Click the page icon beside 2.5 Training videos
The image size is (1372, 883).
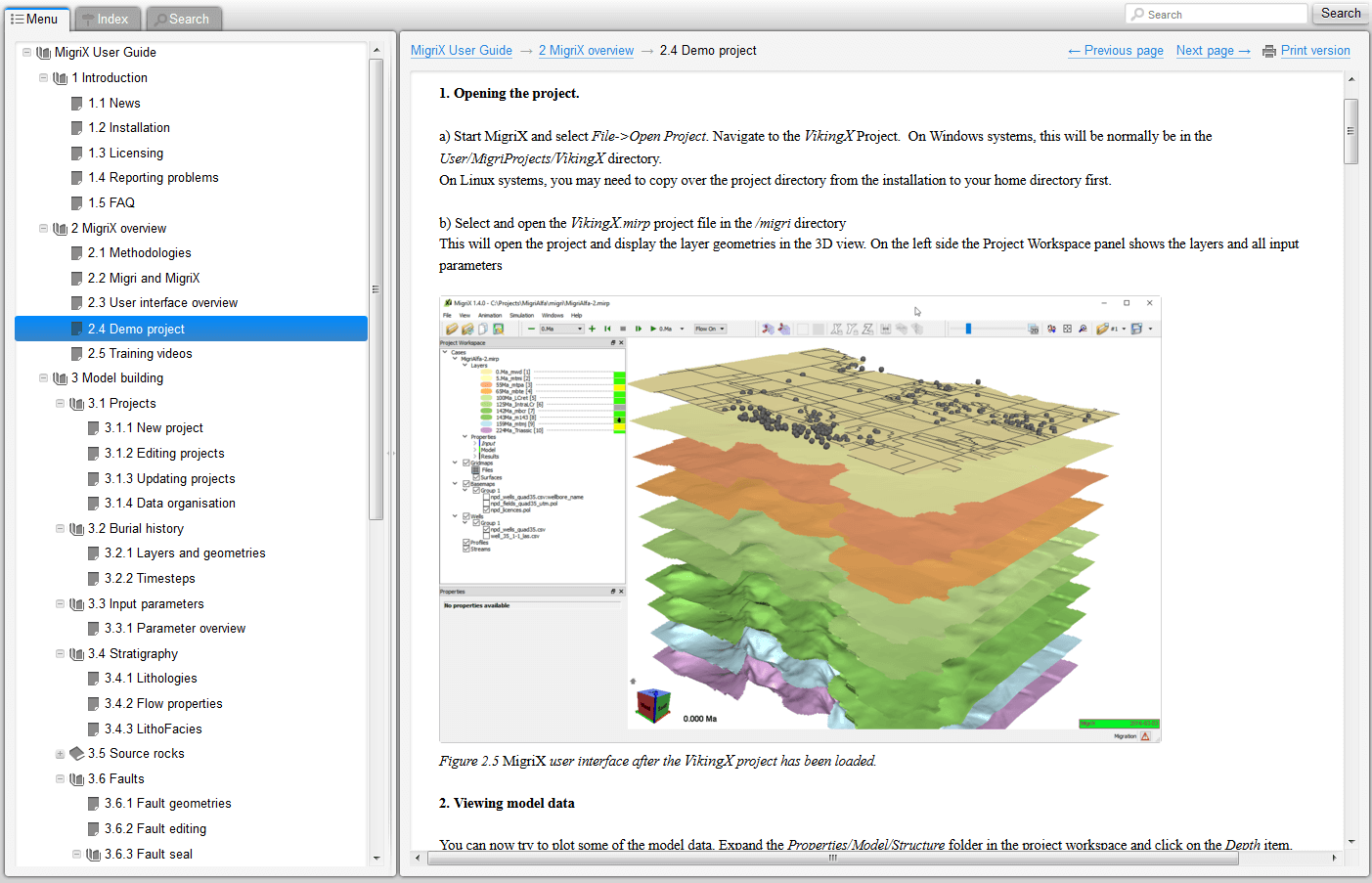pyautogui.click(x=76, y=354)
